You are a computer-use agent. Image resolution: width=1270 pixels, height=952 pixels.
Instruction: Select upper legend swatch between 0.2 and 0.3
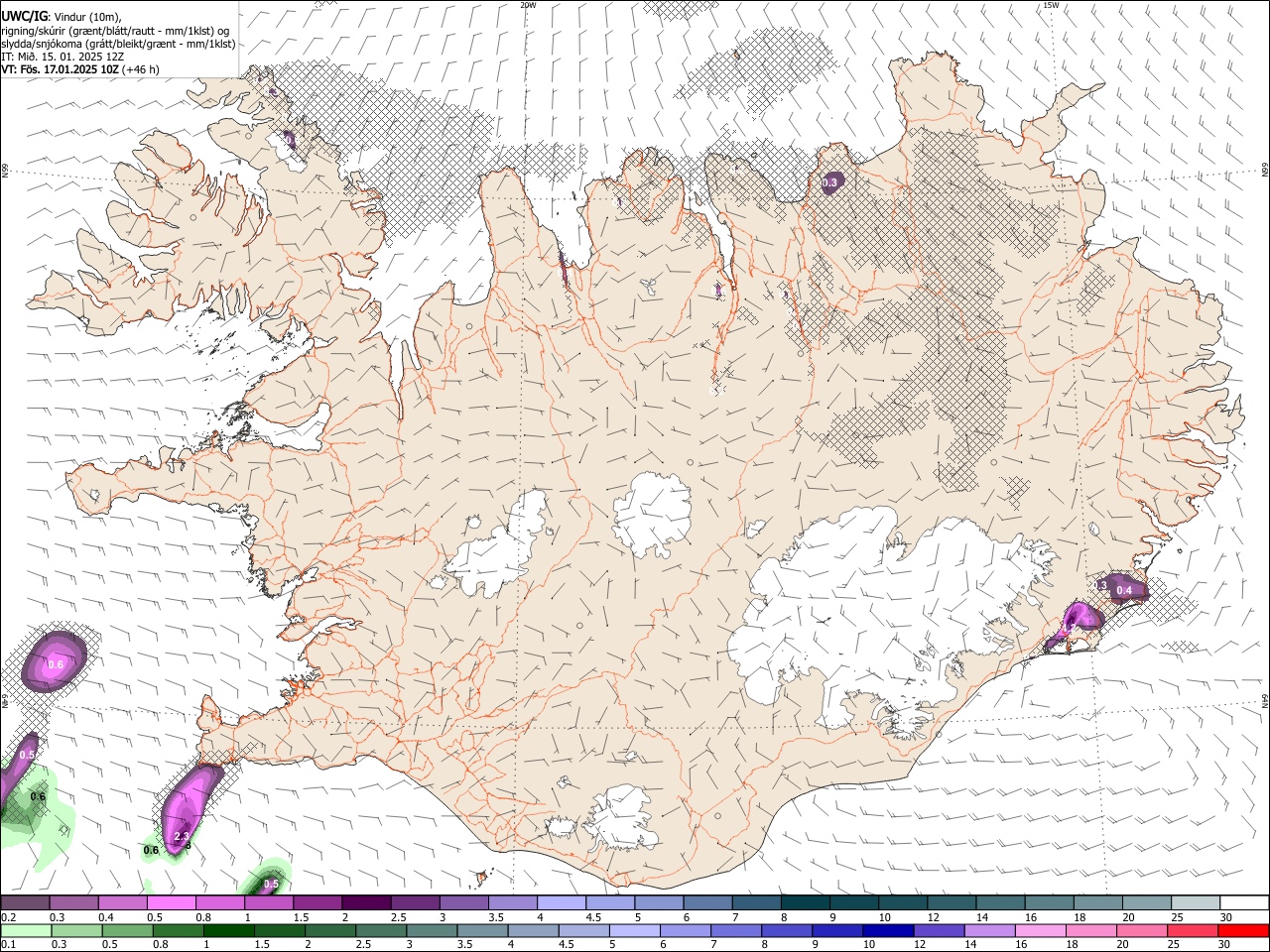[x=25, y=903]
